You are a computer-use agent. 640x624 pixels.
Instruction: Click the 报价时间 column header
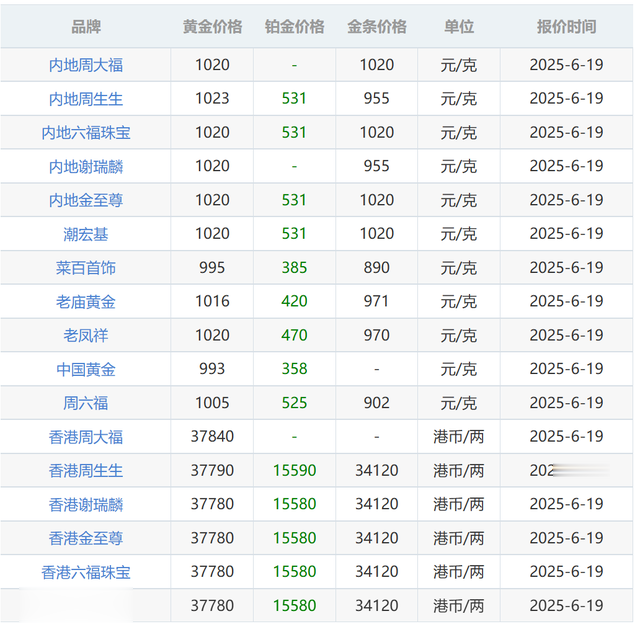click(x=567, y=27)
